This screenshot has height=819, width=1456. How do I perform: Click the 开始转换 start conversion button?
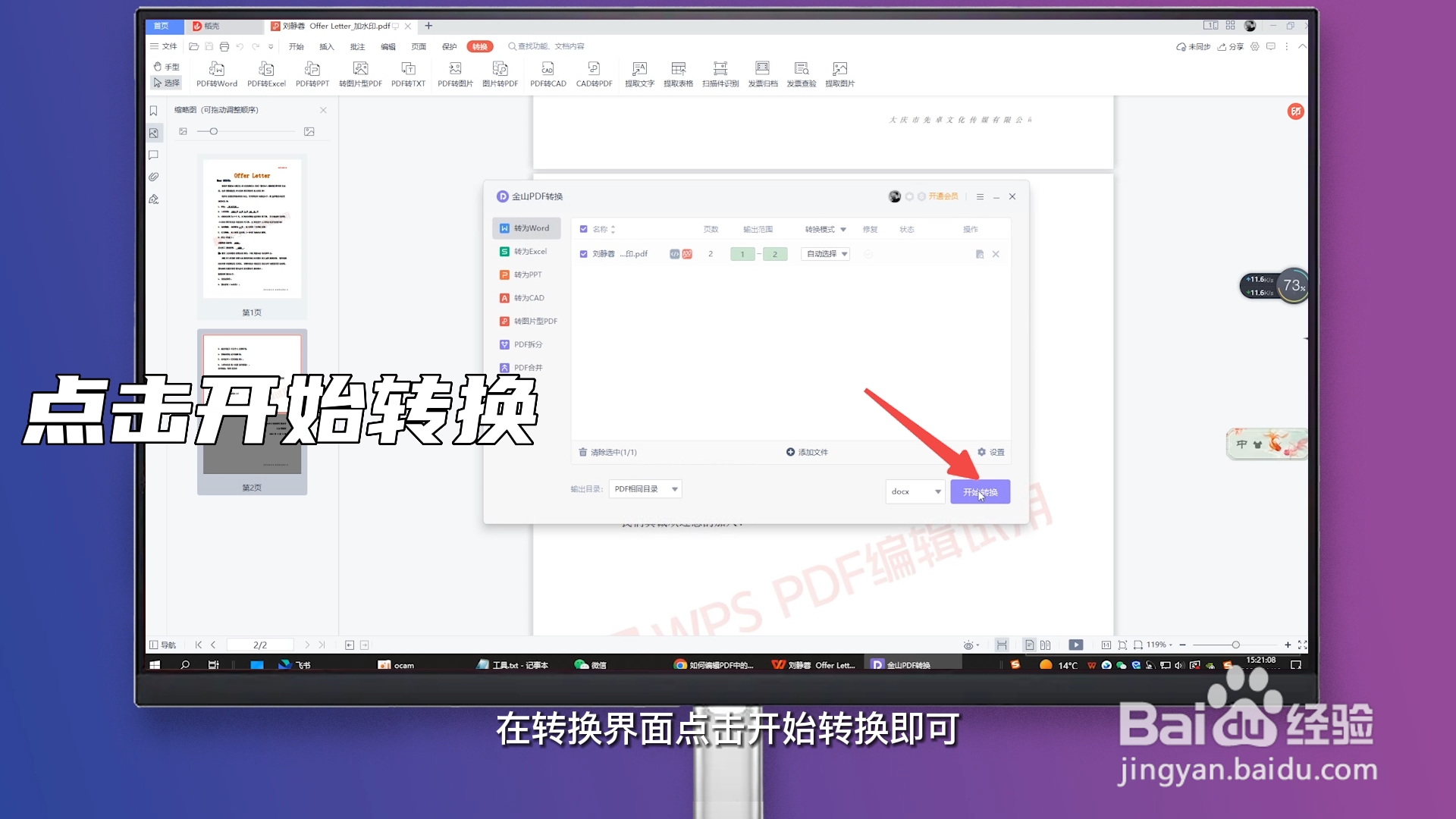tap(980, 491)
